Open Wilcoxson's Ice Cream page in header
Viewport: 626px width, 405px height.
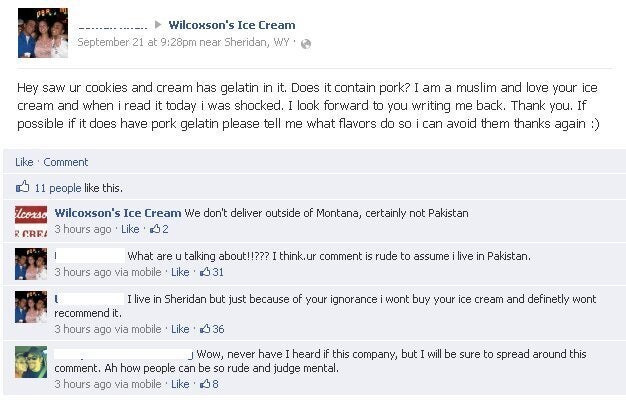coord(232,25)
